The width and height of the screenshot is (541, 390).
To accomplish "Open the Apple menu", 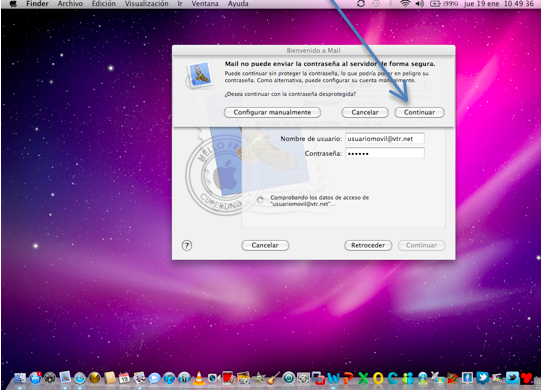I will pyautogui.click(x=13, y=4).
